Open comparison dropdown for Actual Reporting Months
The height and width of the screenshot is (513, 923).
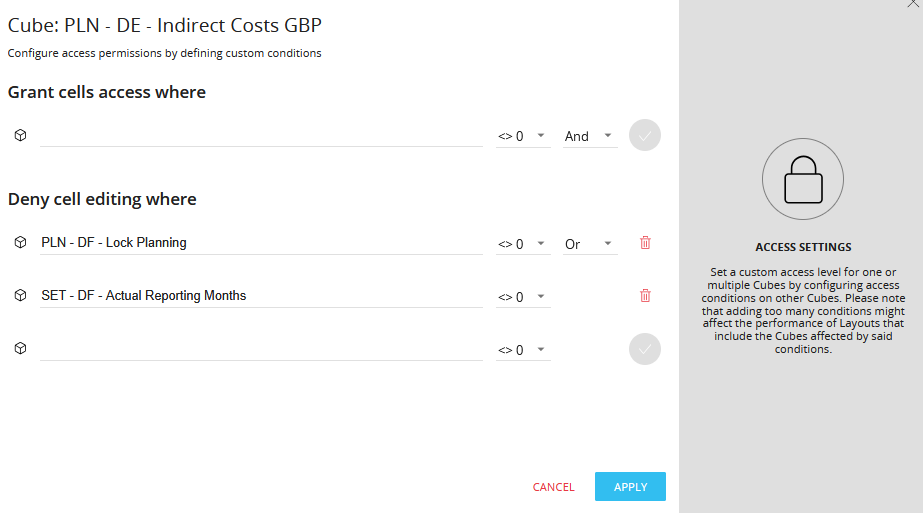point(523,297)
